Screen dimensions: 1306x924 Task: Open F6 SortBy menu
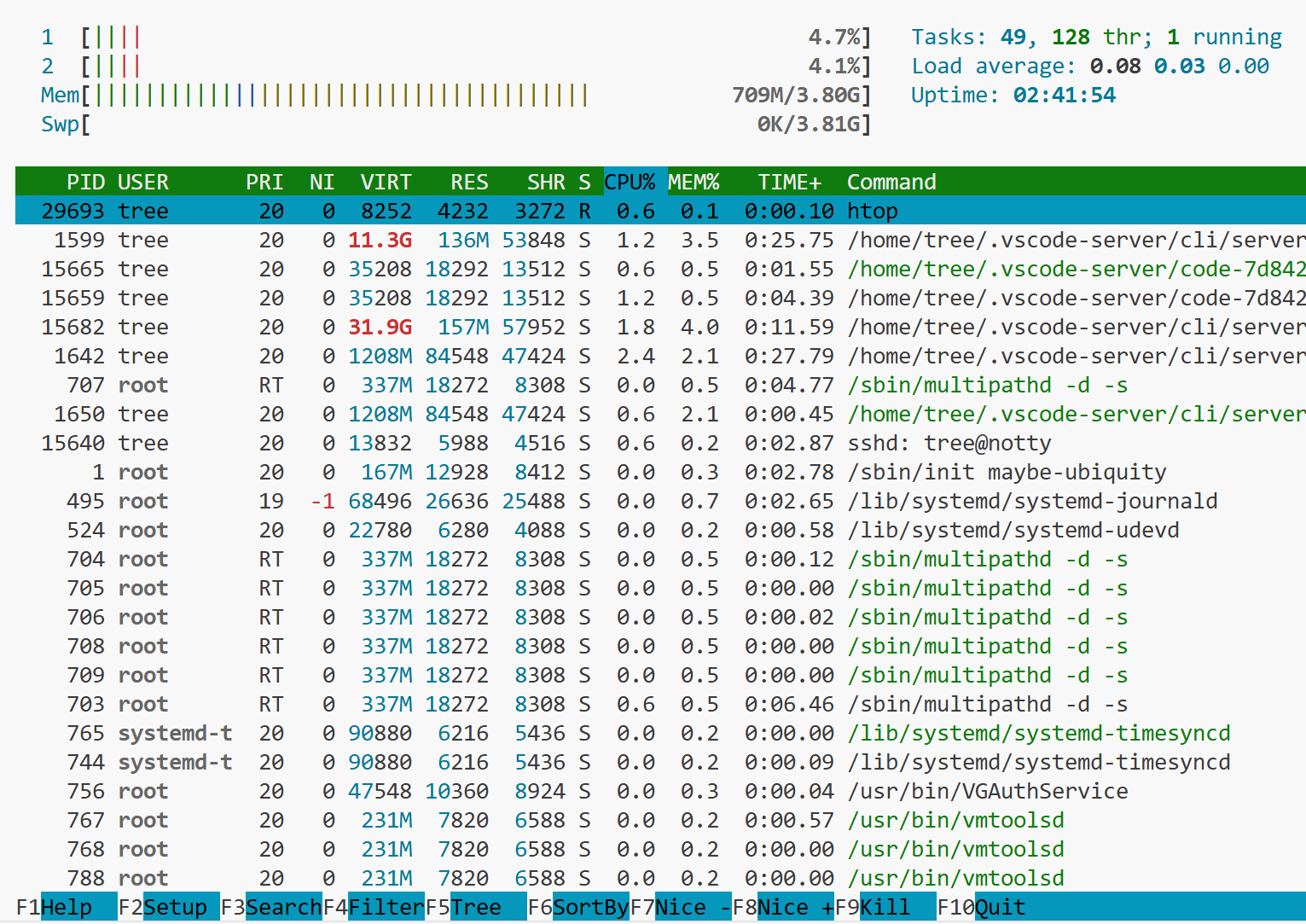click(x=578, y=907)
